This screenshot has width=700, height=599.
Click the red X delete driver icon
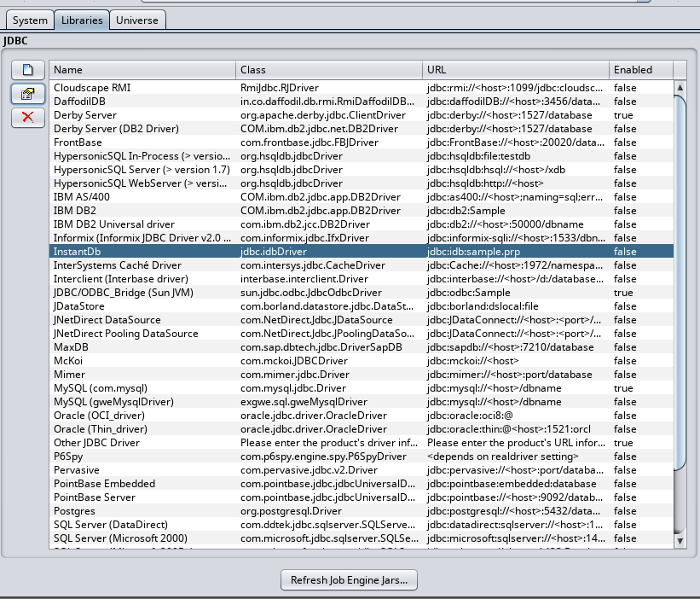point(27,118)
